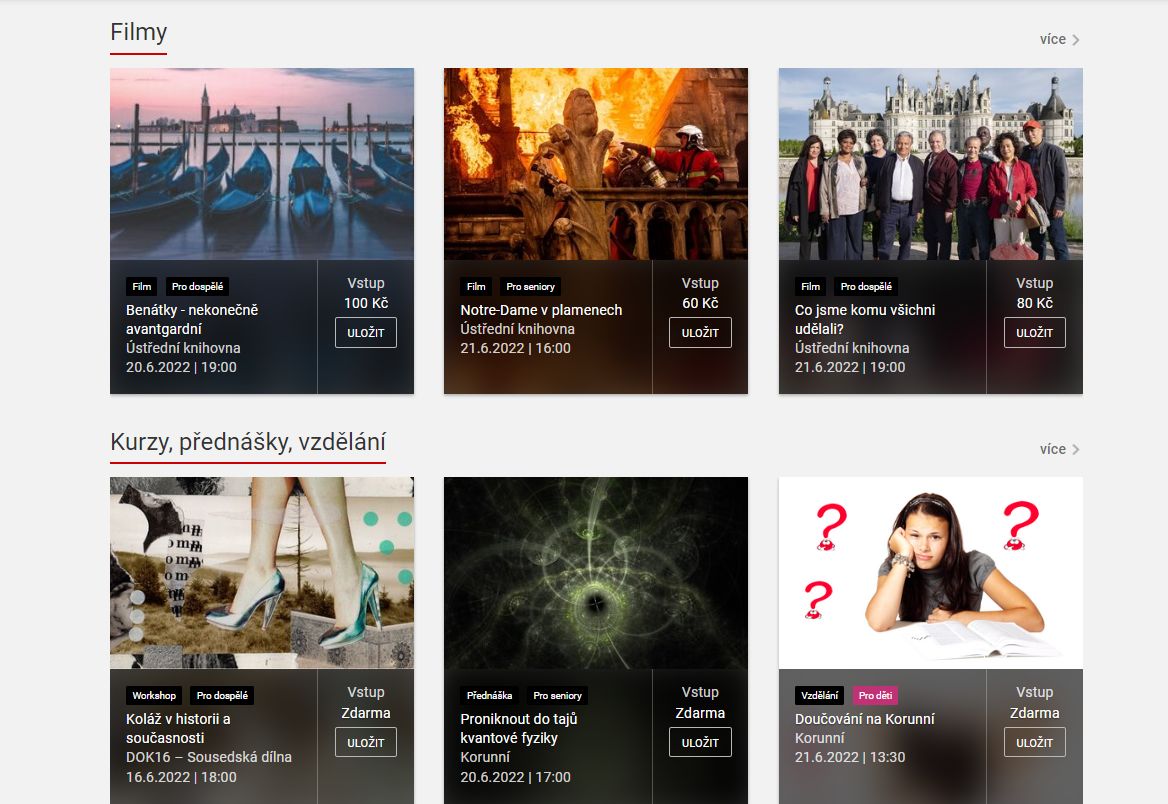Select the 'Workshop' category tag
Image resolution: width=1168 pixels, height=804 pixels.
point(154,696)
